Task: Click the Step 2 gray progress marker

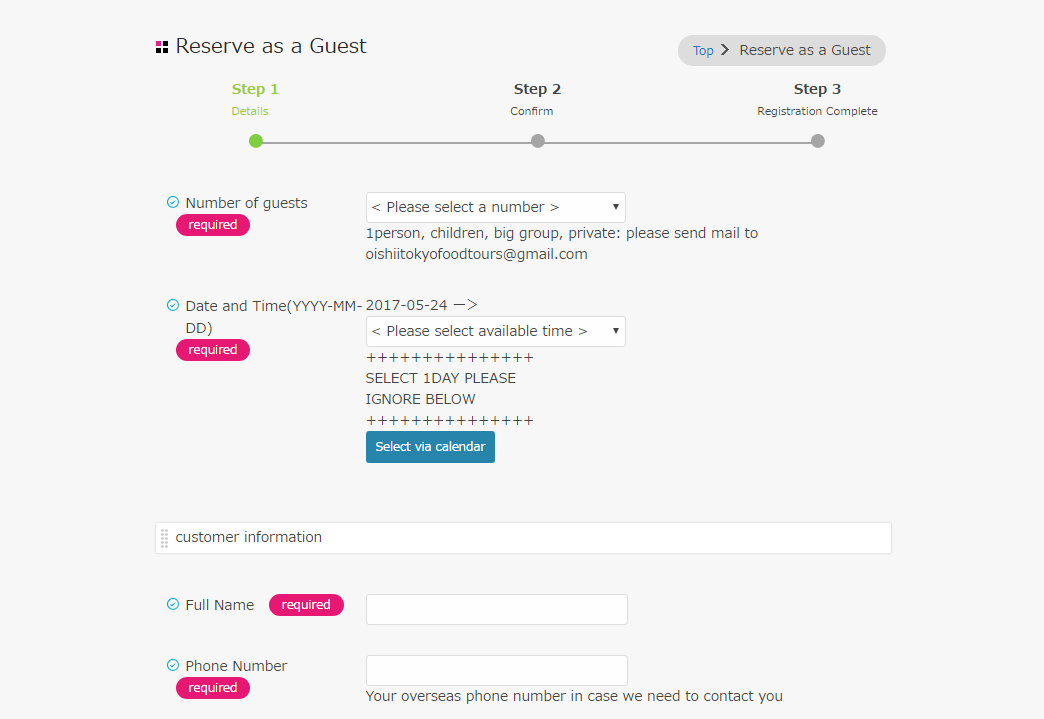Action: coord(538,141)
